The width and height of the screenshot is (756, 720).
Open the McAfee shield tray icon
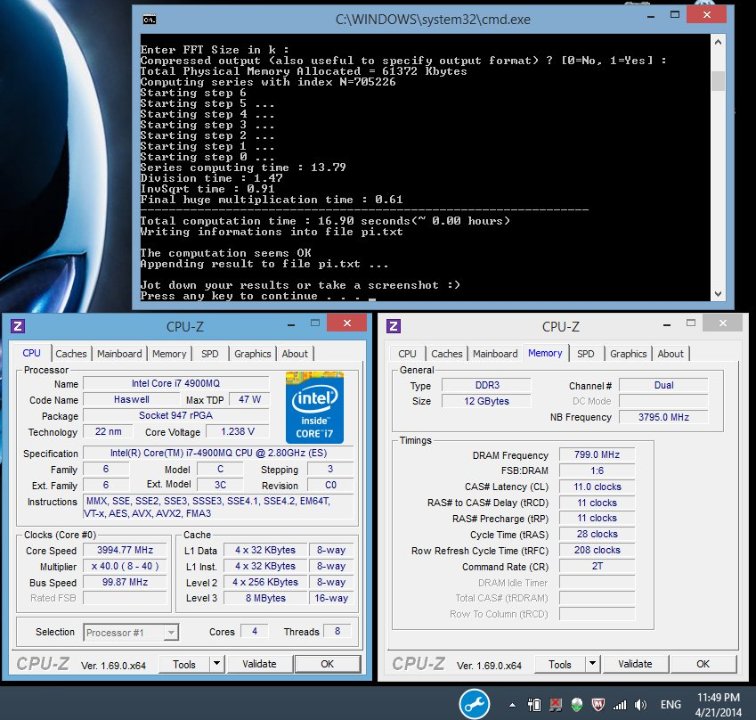[x=598, y=705]
